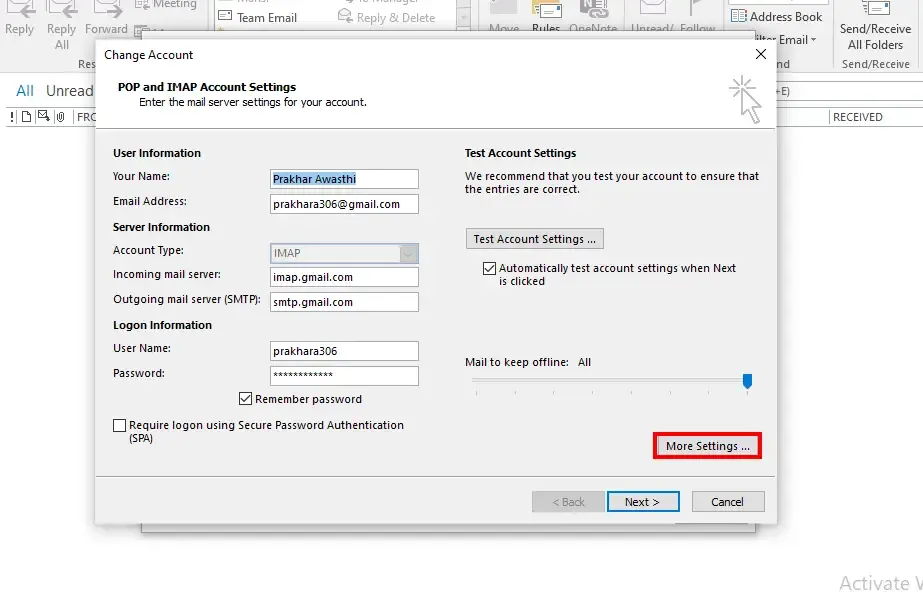
Task: Edit the Incoming mail server field
Action: click(344, 277)
